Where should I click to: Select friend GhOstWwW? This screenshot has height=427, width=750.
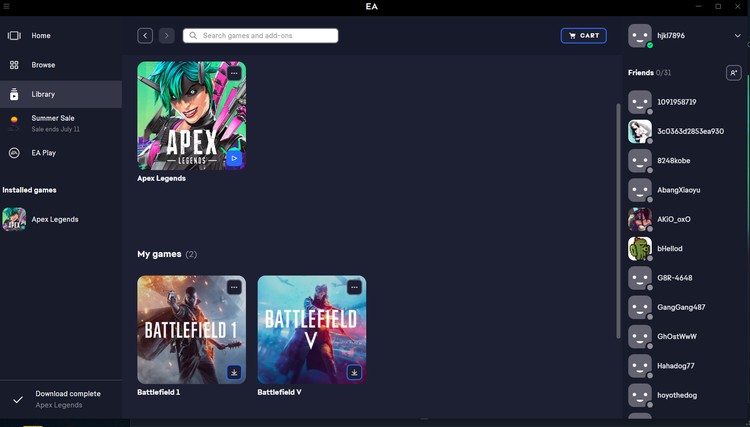[x=685, y=337]
